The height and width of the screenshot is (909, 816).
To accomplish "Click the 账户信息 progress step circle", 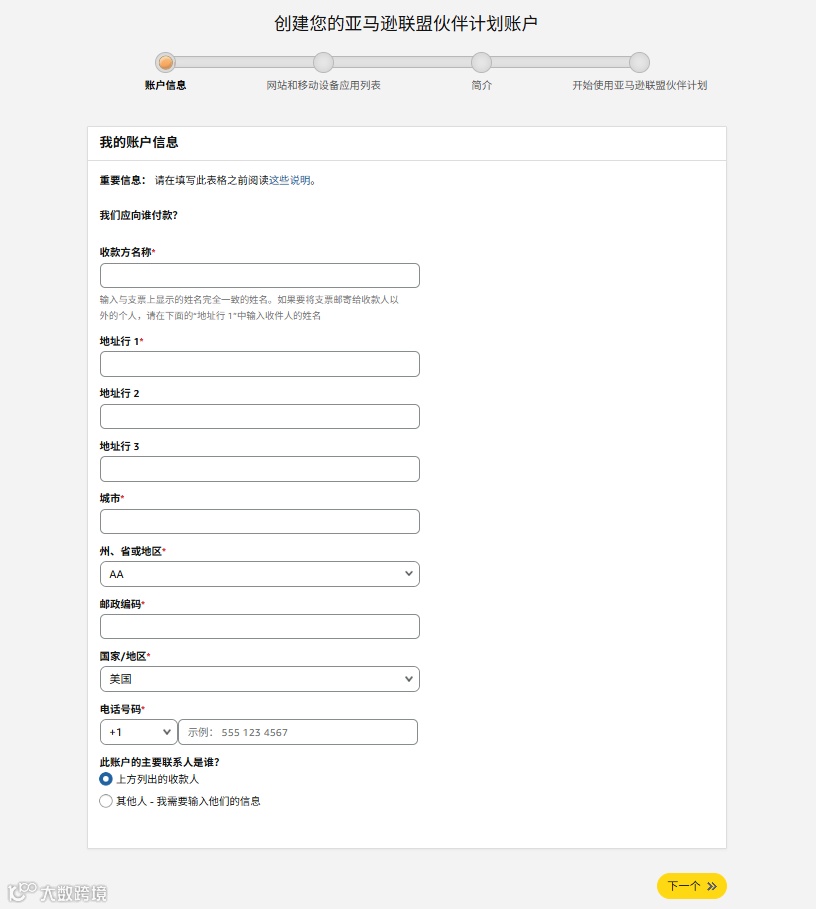I will coord(165,62).
